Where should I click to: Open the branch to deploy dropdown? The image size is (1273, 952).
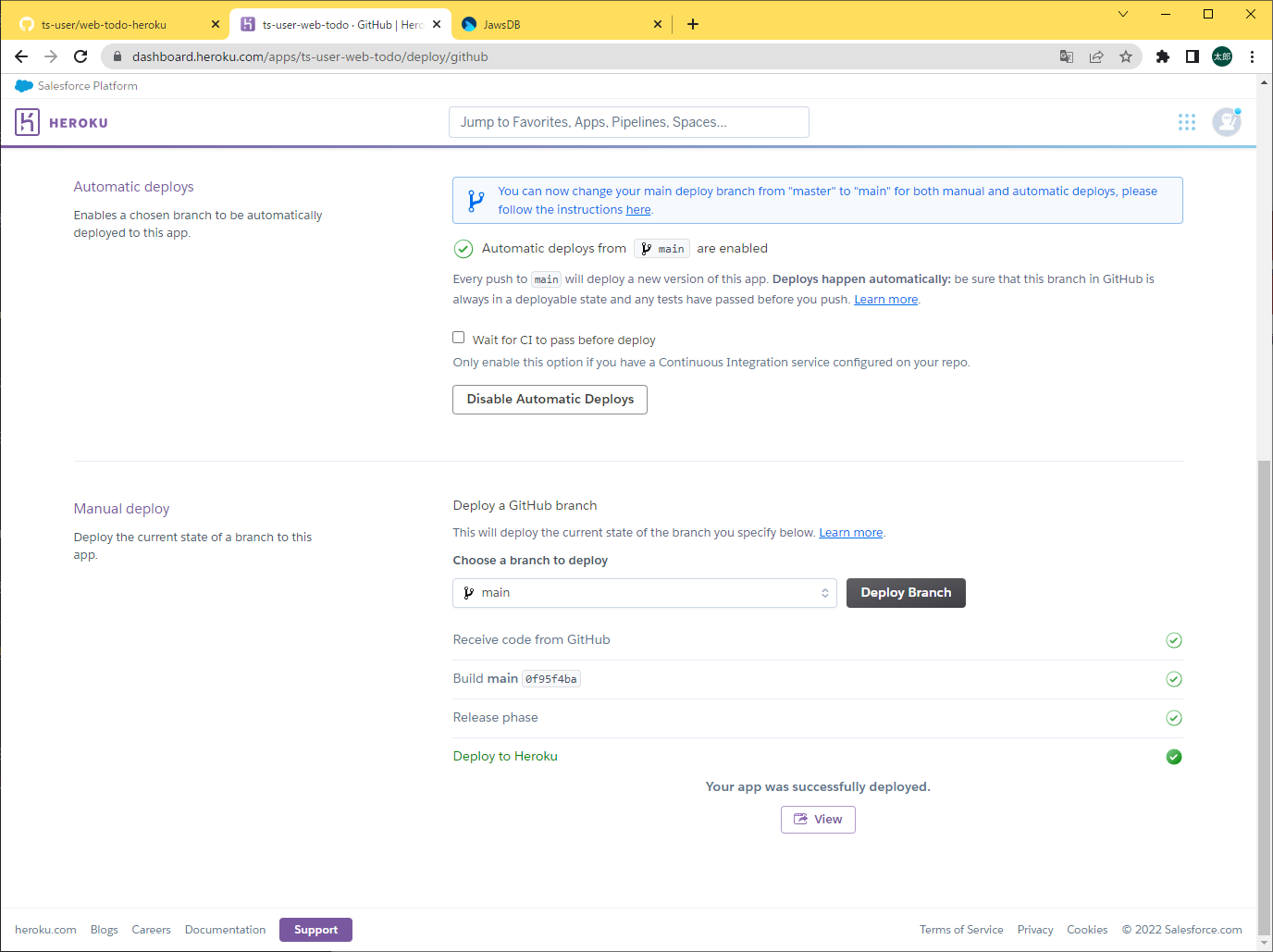[645, 593]
